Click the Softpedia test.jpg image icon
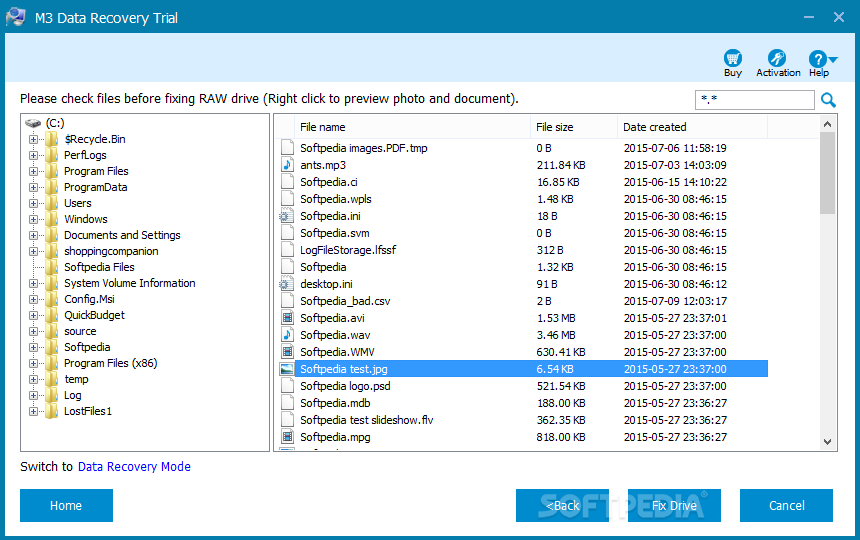 point(287,369)
